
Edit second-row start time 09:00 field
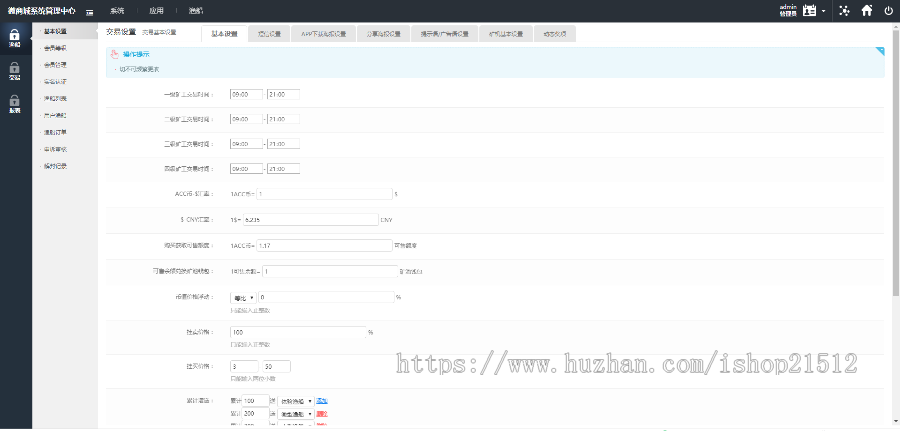point(246,119)
